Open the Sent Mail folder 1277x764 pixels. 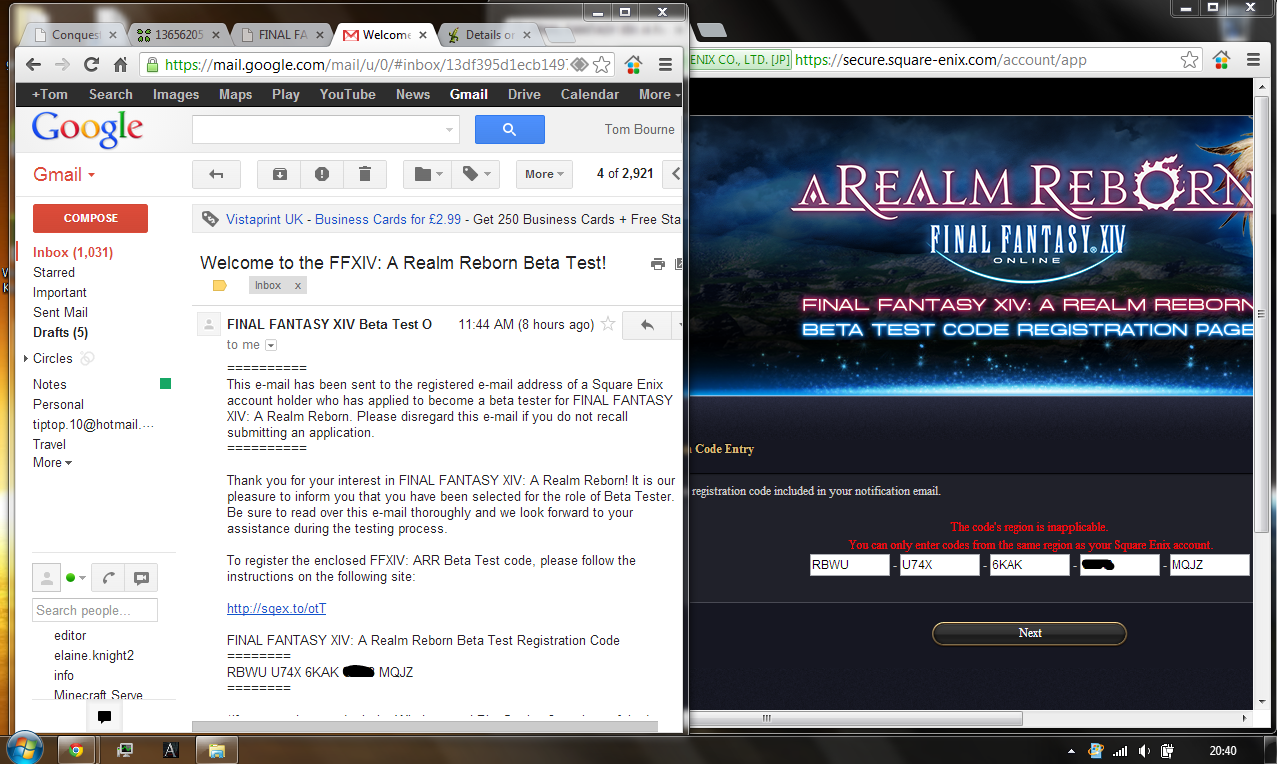click(x=60, y=313)
